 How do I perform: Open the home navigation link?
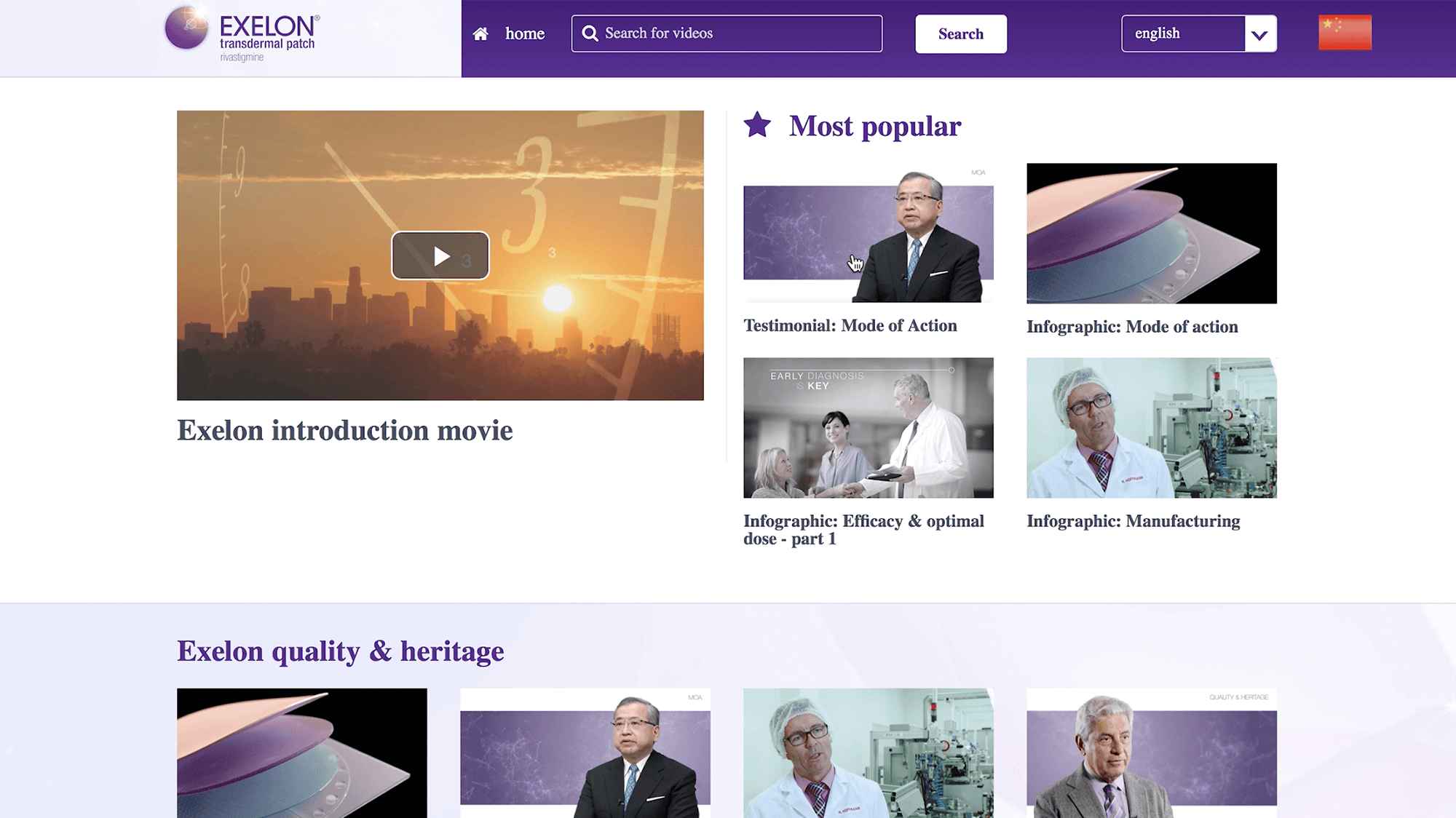coord(525,33)
